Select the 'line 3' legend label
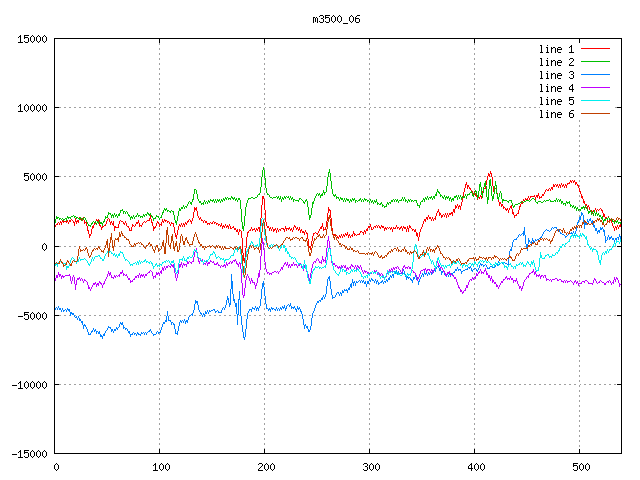The height and width of the screenshot is (480, 640). [x=556, y=75]
